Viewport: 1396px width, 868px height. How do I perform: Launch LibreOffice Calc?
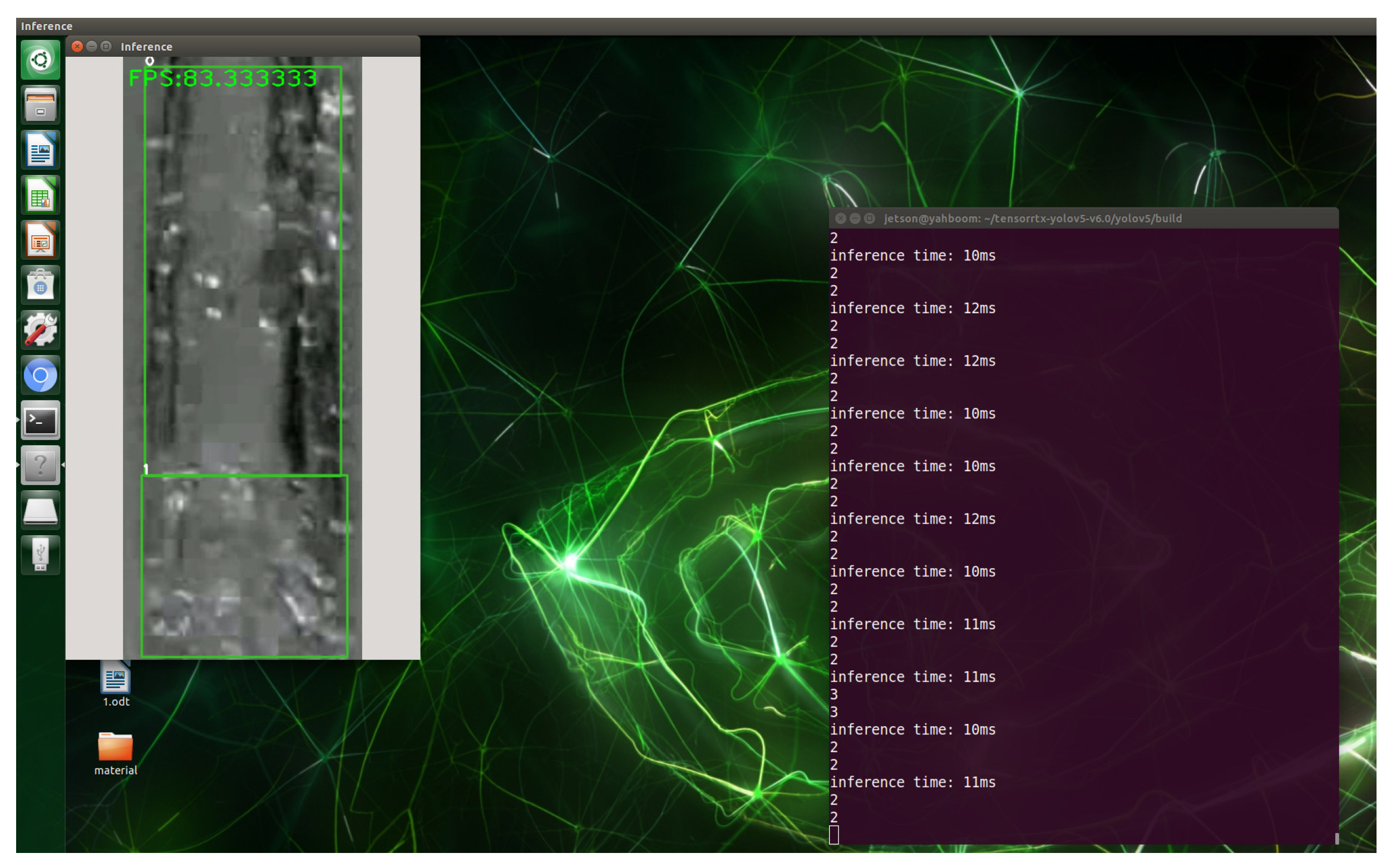point(40,195)
